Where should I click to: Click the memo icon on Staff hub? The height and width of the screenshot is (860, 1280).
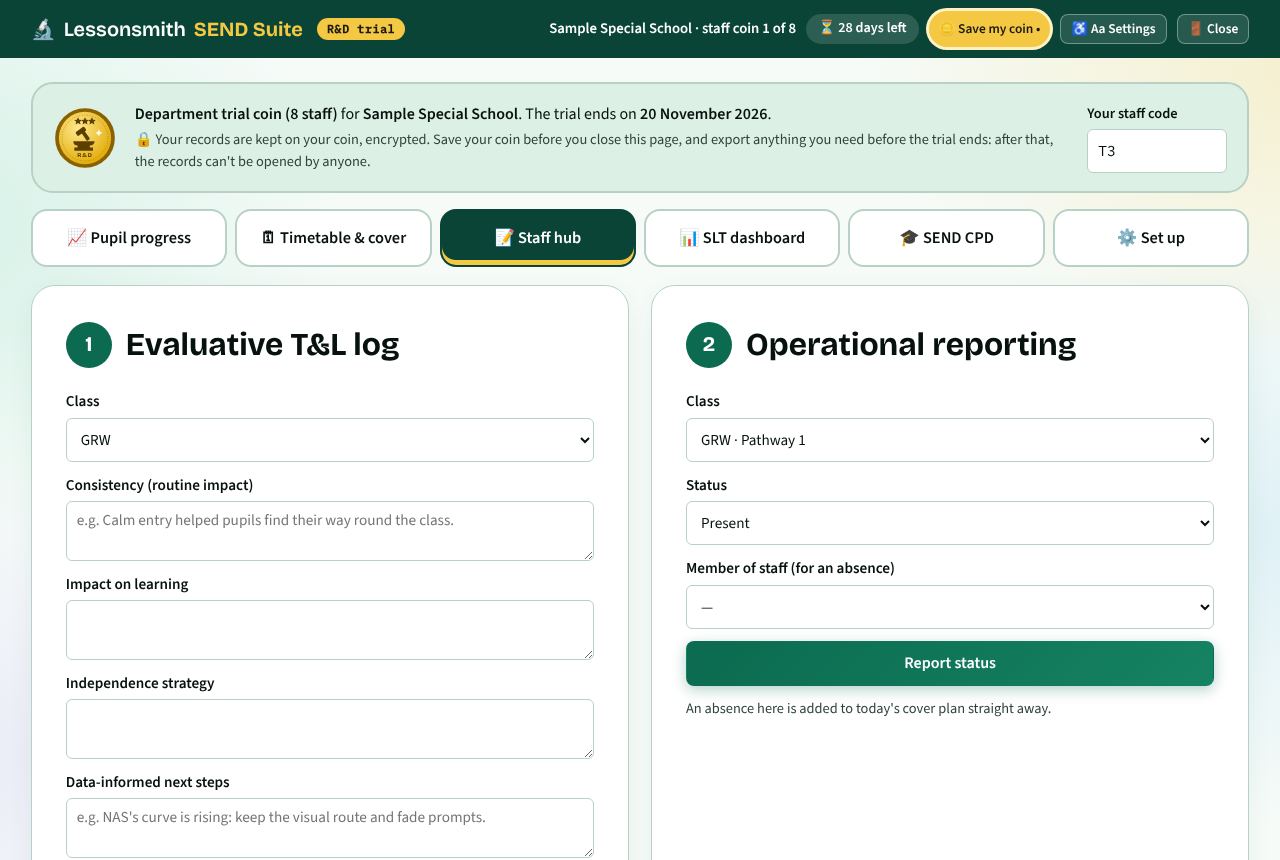coord(504,238)
